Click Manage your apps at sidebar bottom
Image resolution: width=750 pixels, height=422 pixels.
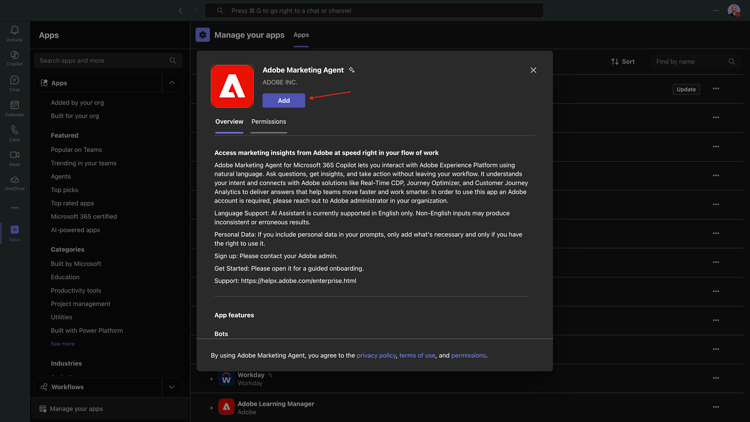(x=110, y=409)
